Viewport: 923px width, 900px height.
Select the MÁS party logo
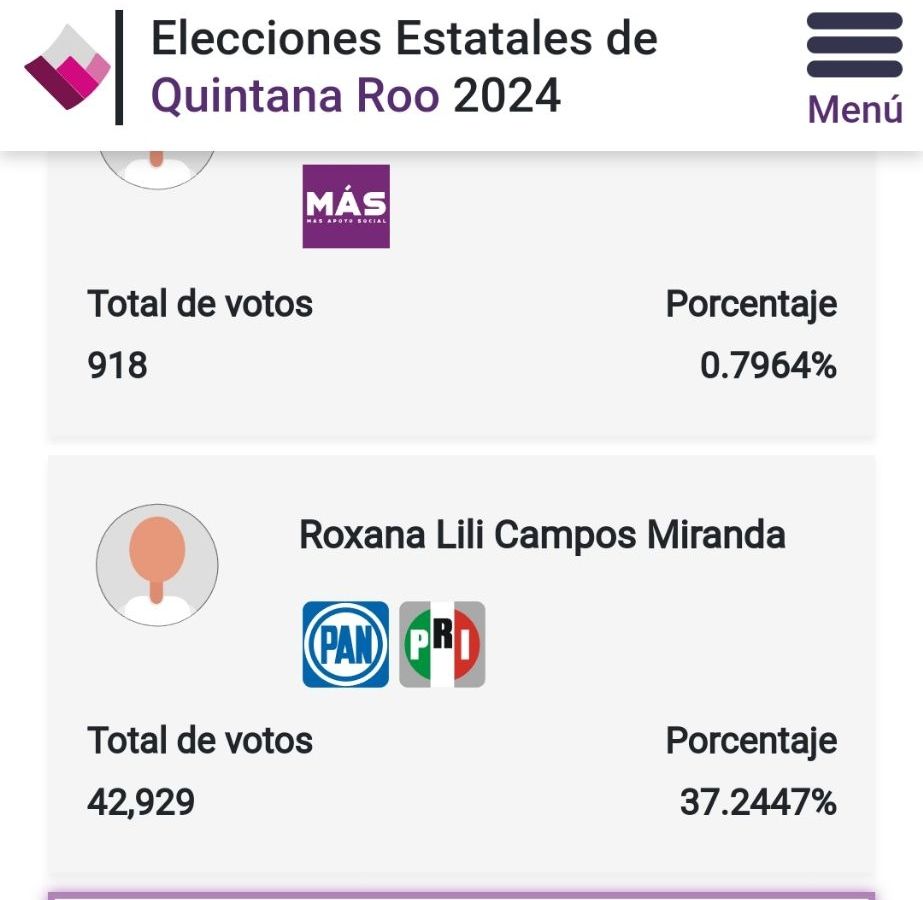(x=346, y=206)
